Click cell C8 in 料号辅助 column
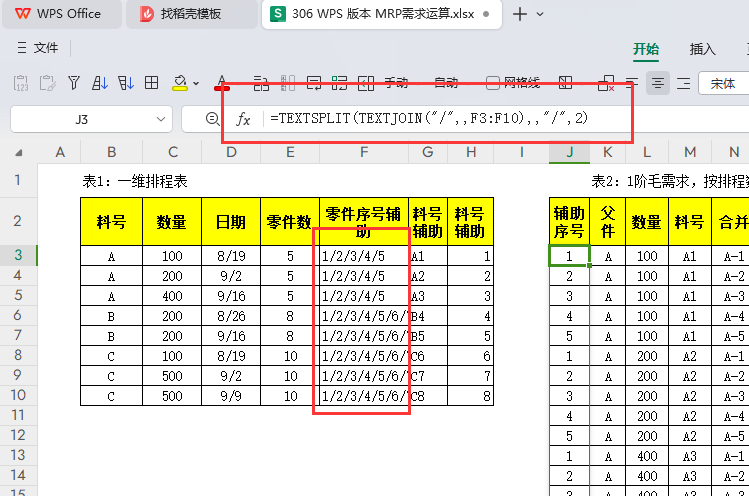 tap(428, 396)
